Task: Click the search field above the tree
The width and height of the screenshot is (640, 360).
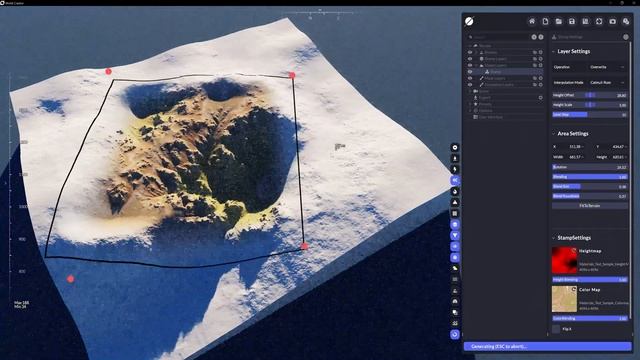Action: pos(499,37)
